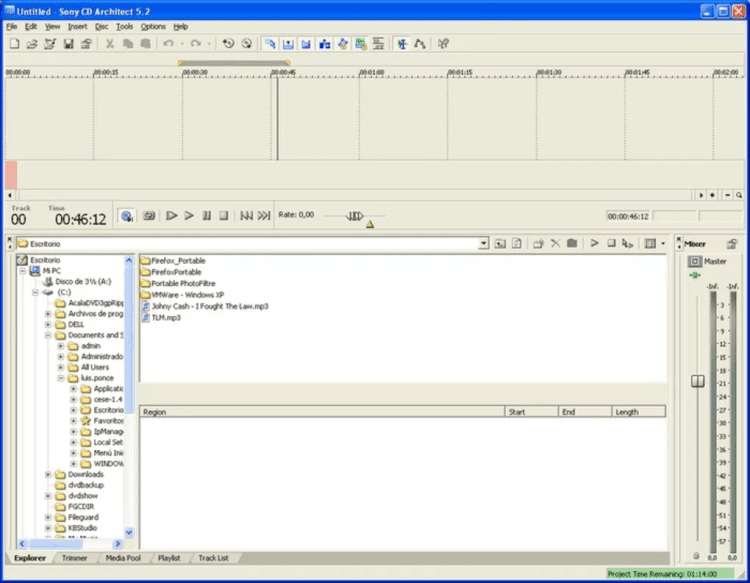Click the New project icon
750x583 pixels.
[x=14, y=44]
